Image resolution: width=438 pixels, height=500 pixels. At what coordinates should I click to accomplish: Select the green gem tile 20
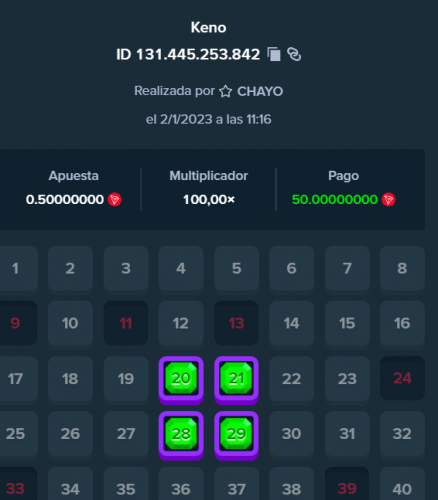[x=181, y=379]
